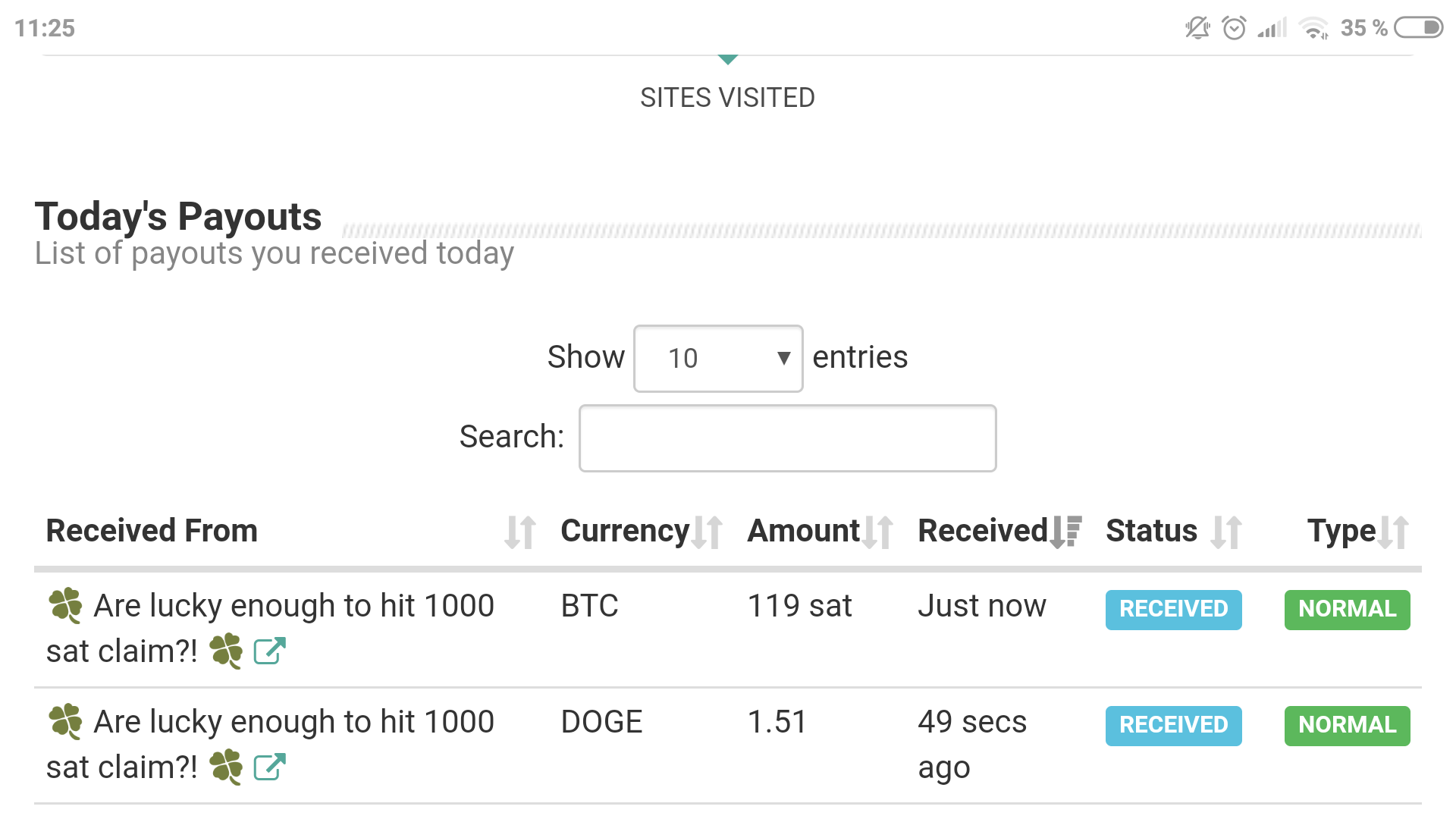Viewport: 1456px width, 819px height.
Task: Tap the muted notification bell icon
Action: [x=1197, y=28]
